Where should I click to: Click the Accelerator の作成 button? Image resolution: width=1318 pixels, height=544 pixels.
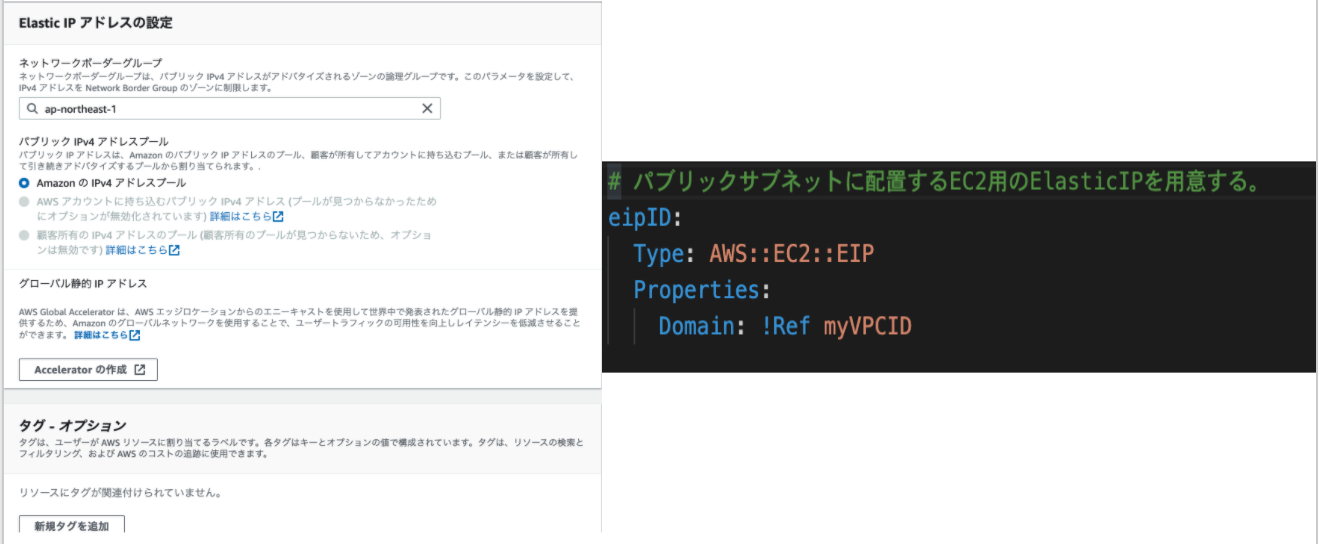coord(89,370)
